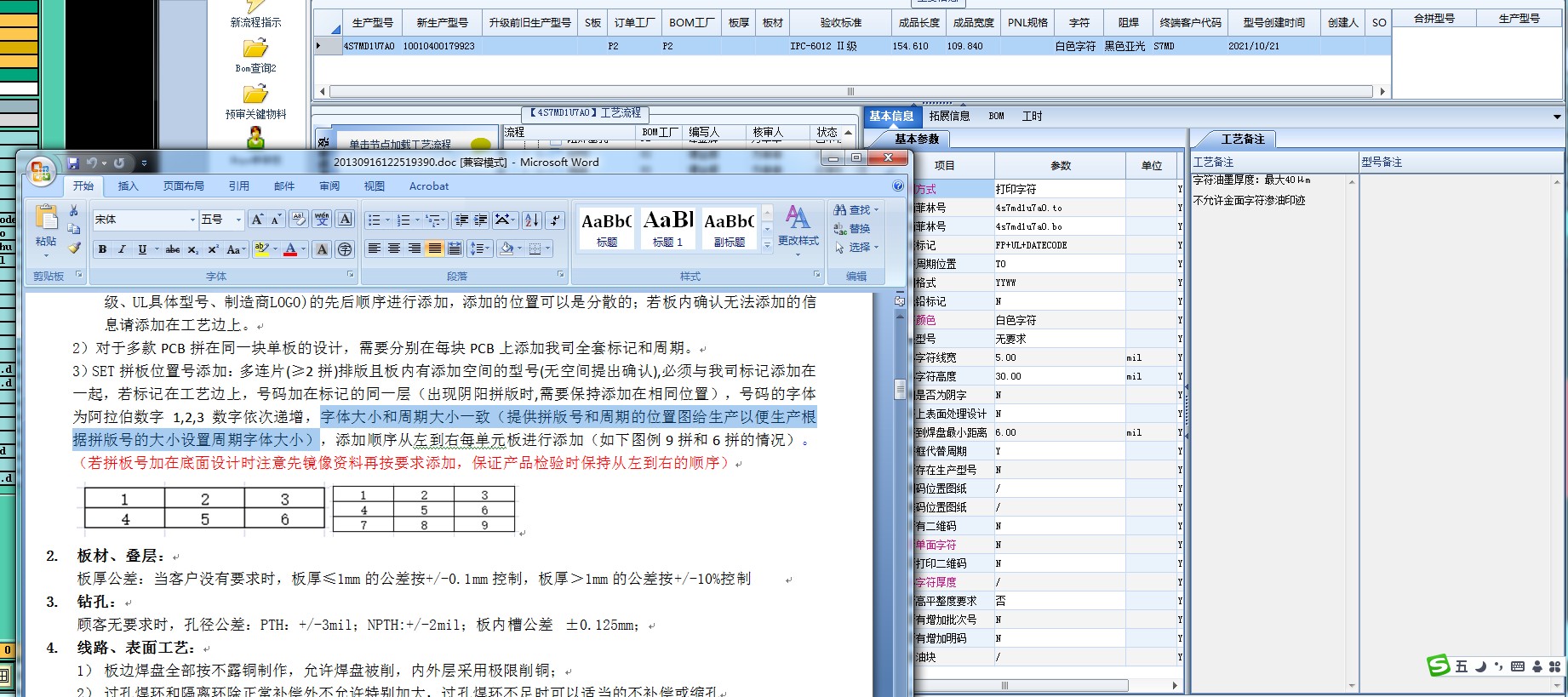Image resolution: width=1568 pixels, height=697 pixels.
Task: Apply the 副标题 style
Action: click(x=729, y=228)
